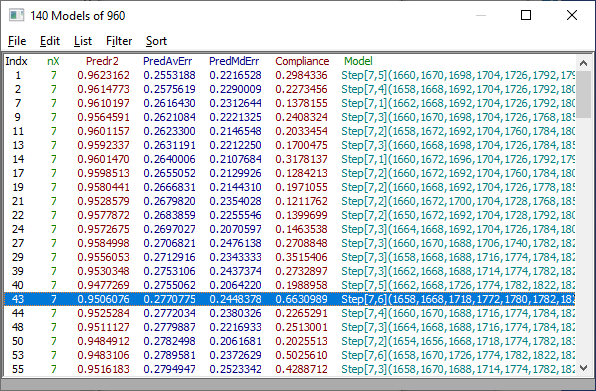Click PredAvErr value 0.2755062
This screenshot has width=596, height=391.
click(x=169, y=285)
